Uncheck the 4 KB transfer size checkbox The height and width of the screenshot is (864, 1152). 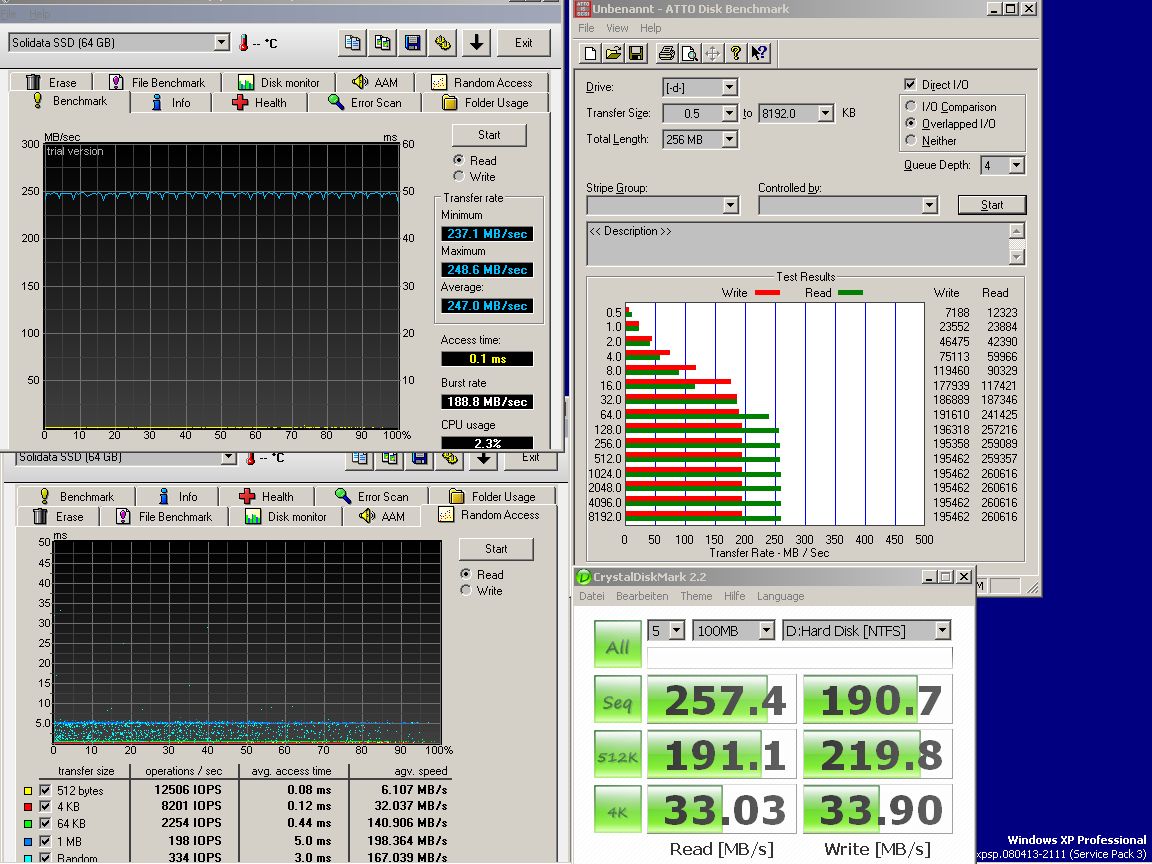[44, 807]
